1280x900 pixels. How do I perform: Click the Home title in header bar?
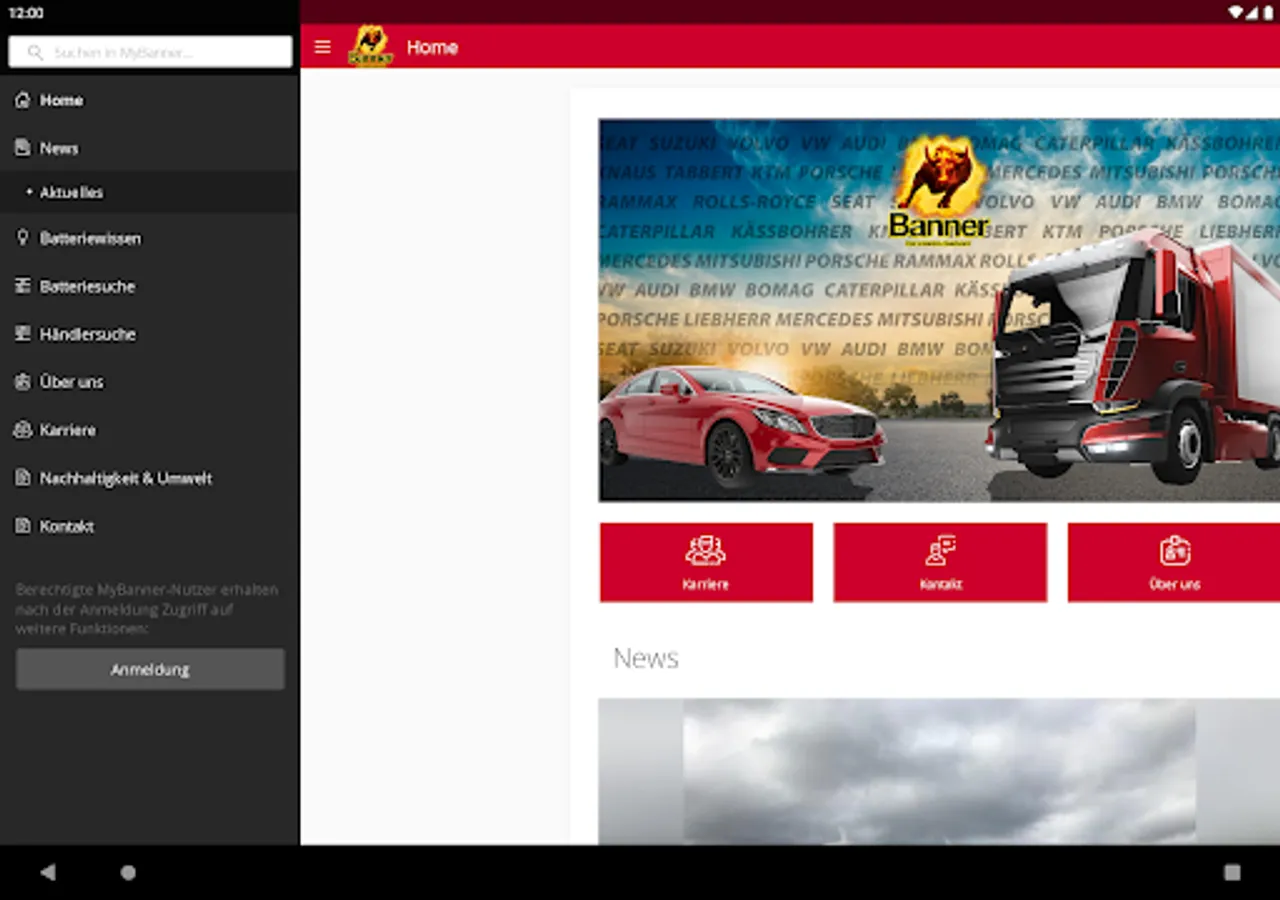pyautogui.click(x=432, y=47)
